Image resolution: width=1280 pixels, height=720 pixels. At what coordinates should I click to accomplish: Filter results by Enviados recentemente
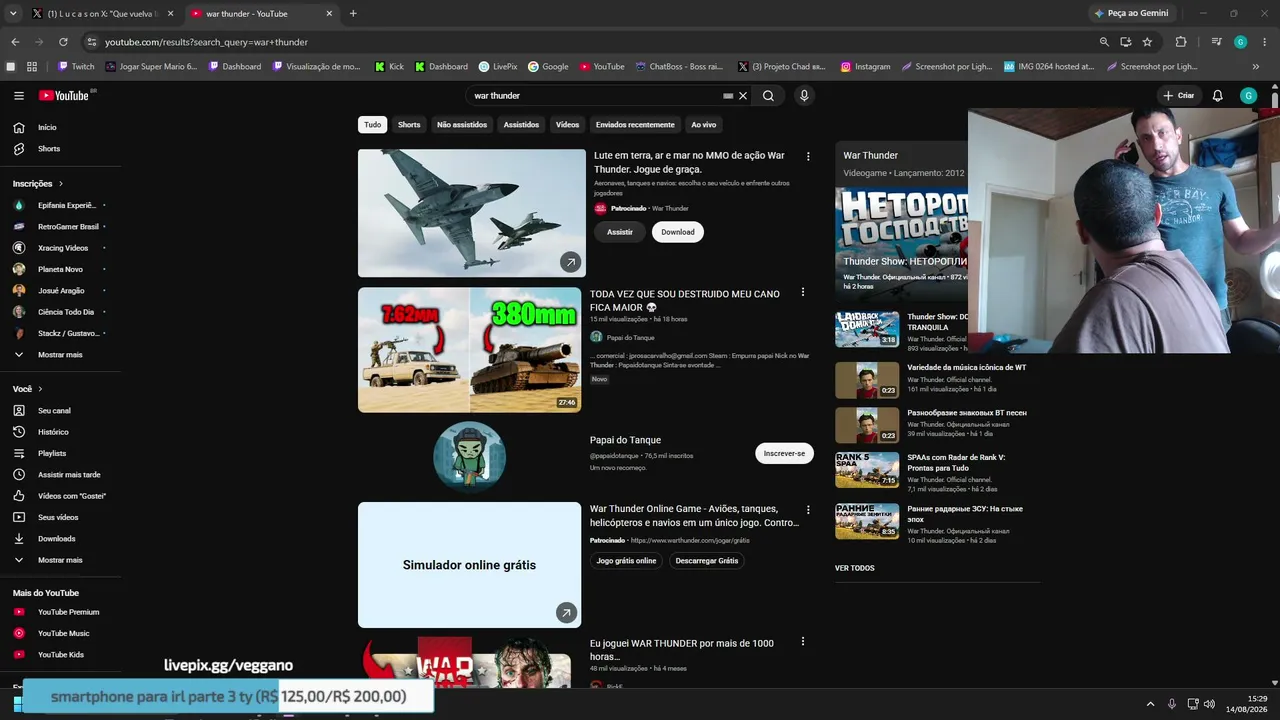[635, 125]
